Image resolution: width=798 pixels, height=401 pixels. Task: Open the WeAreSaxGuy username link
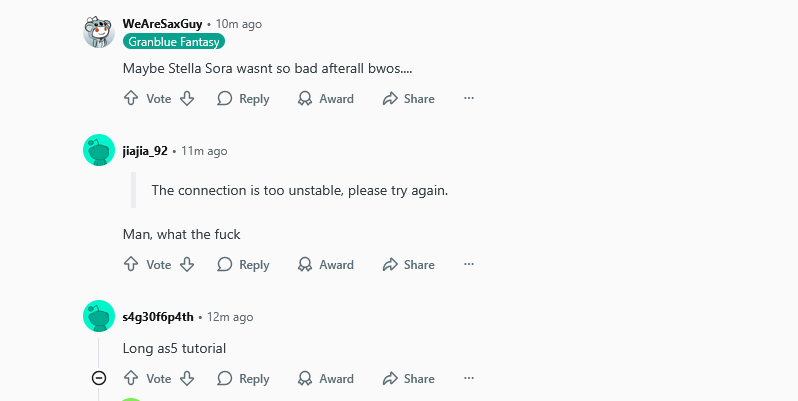click(x=162, y=24)
